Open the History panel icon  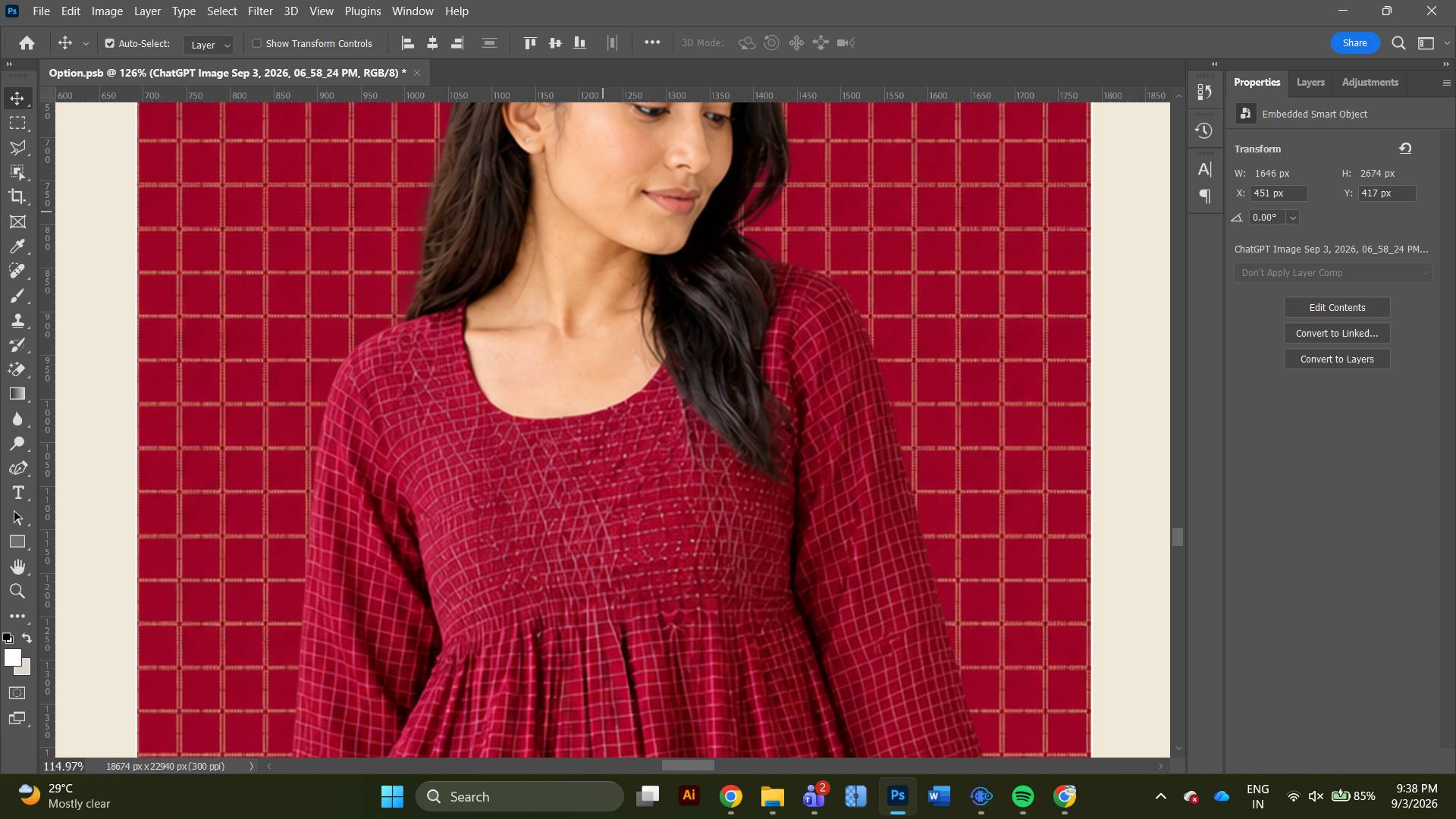click(1203, 130)
